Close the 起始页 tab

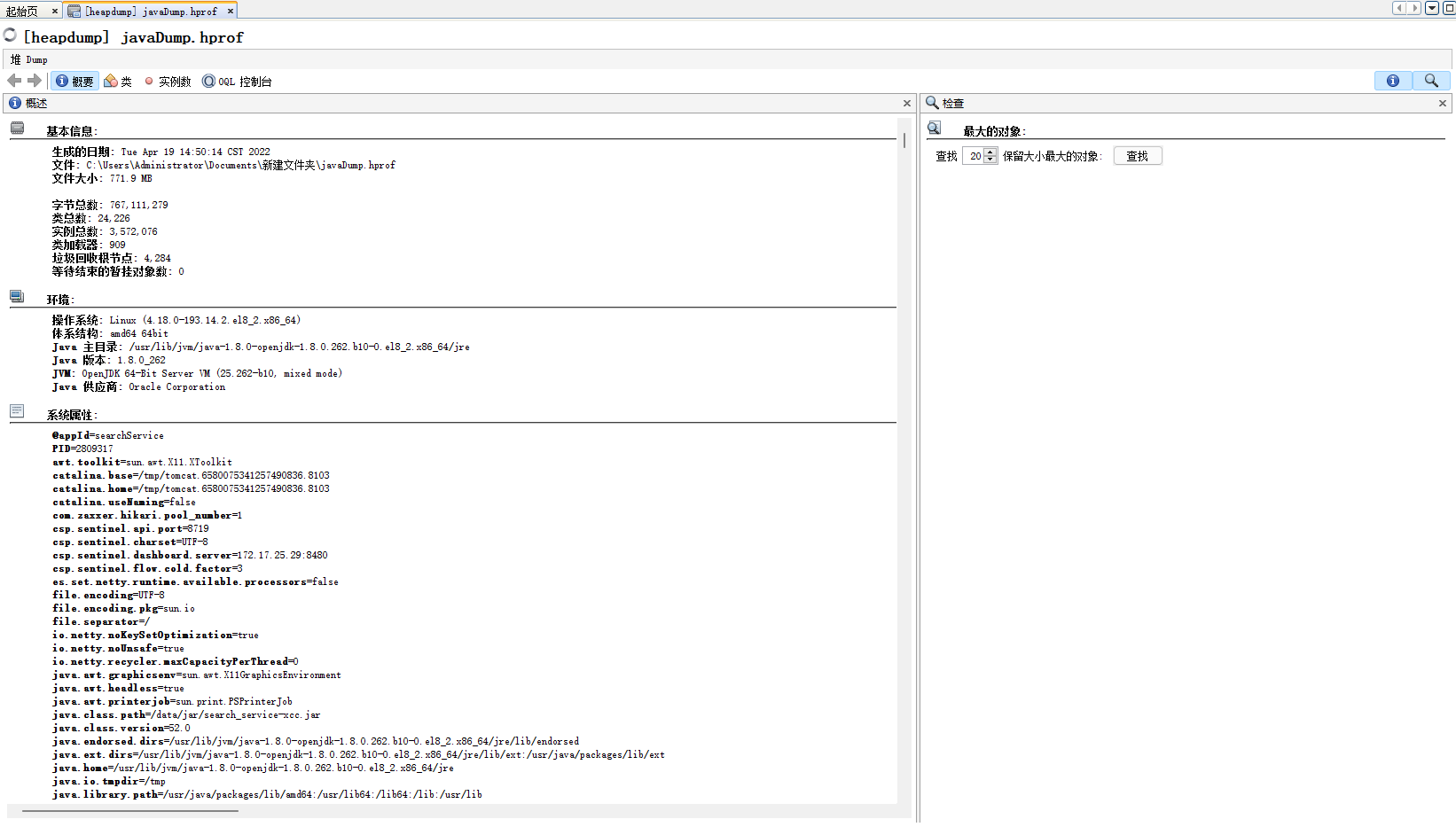[55, 11]
